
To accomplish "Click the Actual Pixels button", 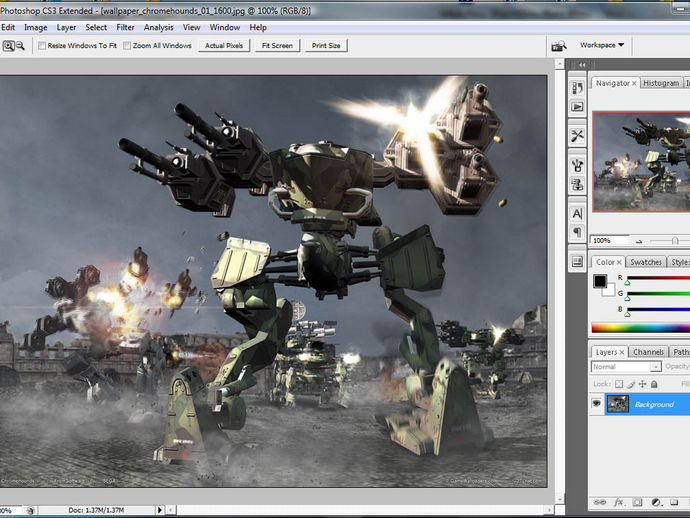I will tap(224, 45).
